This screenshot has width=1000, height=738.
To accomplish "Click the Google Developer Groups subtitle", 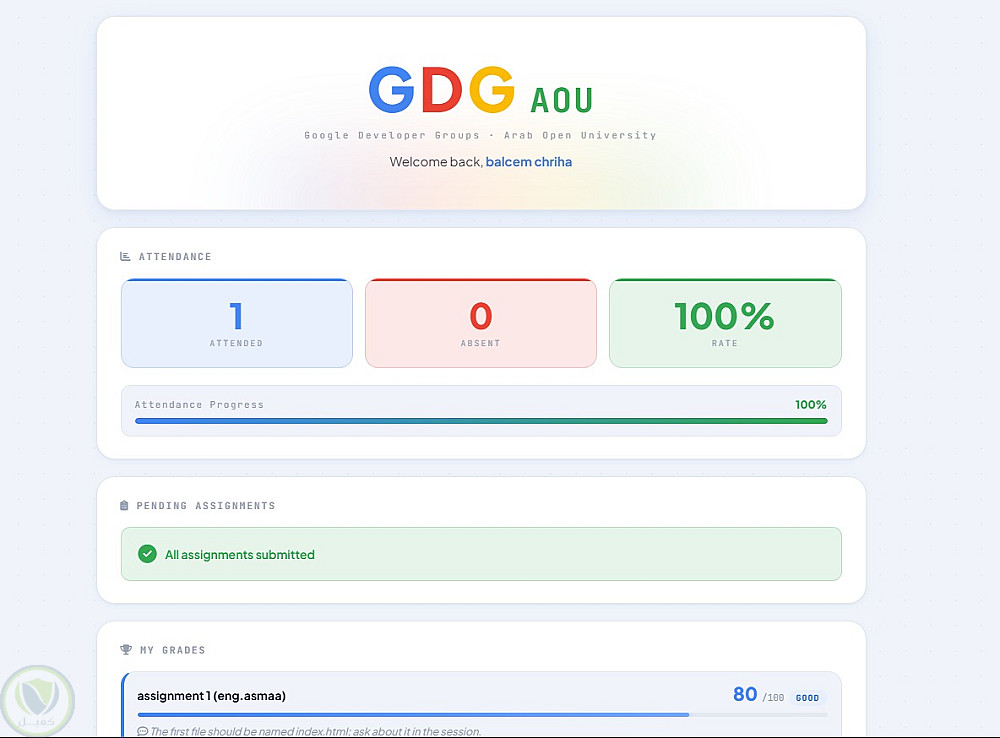I will pos(480,135).
